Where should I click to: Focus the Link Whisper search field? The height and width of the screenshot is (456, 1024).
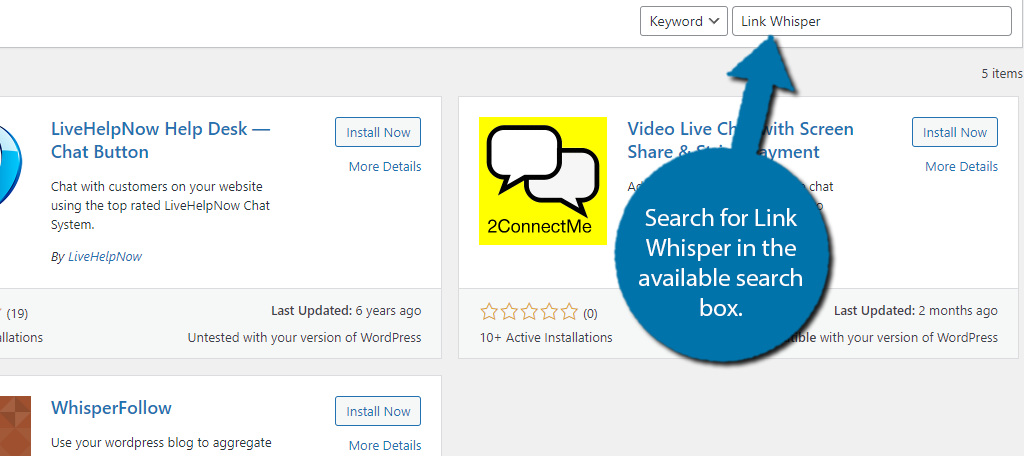[x=871, y=21]
